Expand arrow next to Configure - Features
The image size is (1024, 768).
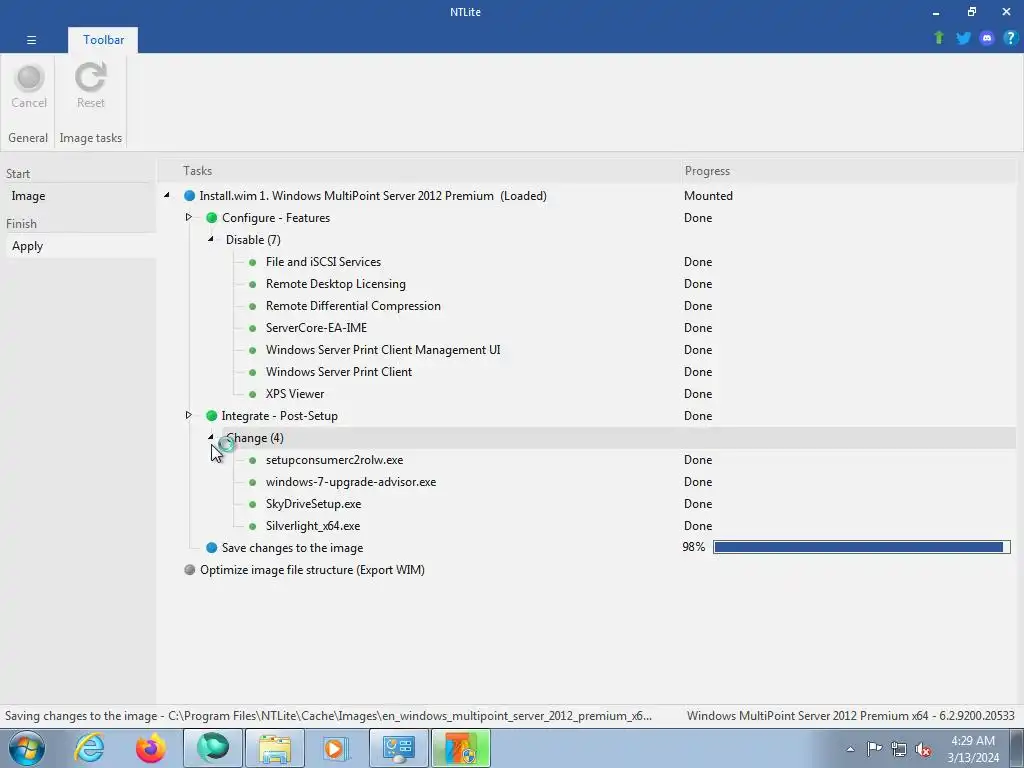tap(189, 217)
